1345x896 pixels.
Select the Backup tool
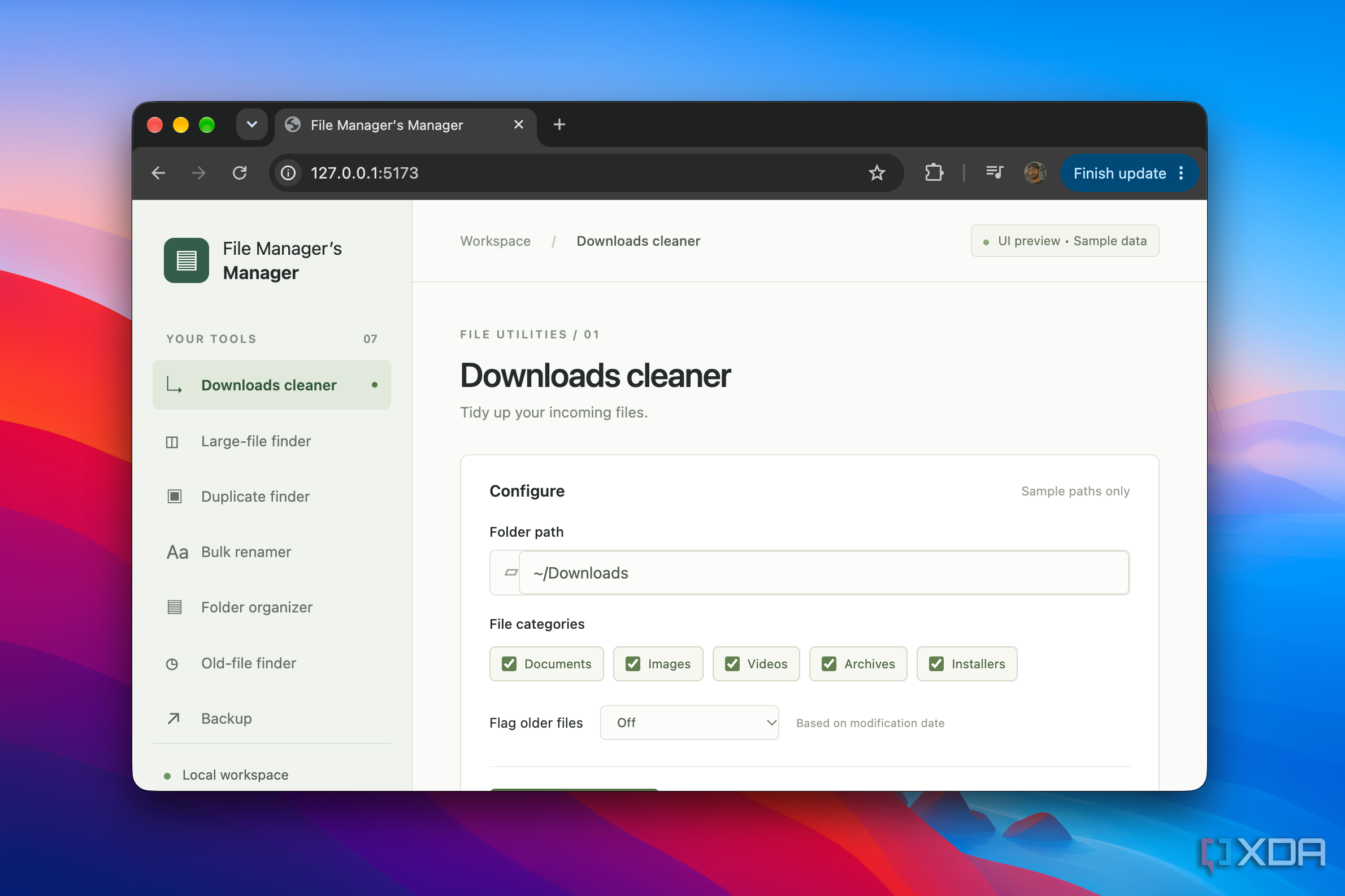click(271, 718)
